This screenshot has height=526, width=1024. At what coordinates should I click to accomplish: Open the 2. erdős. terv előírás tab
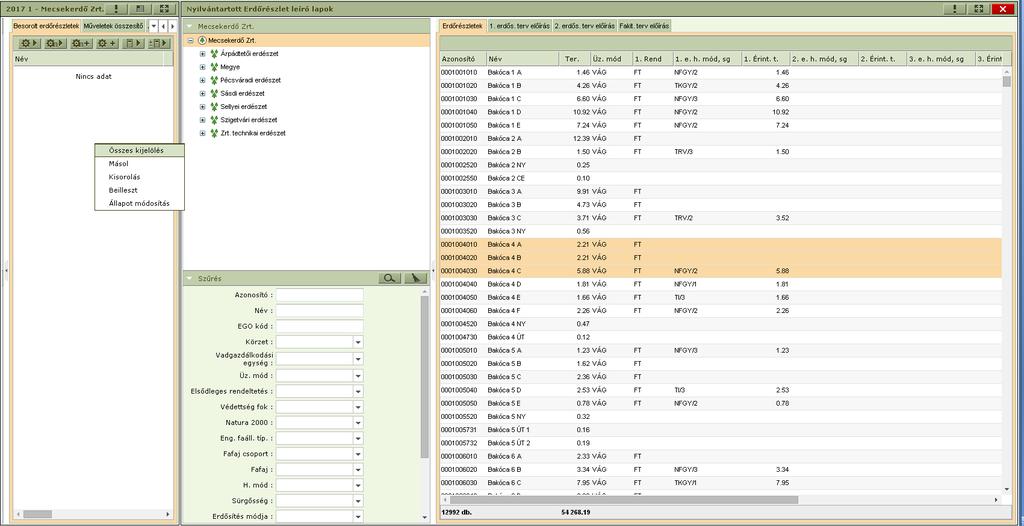click(x=584, y=26)
